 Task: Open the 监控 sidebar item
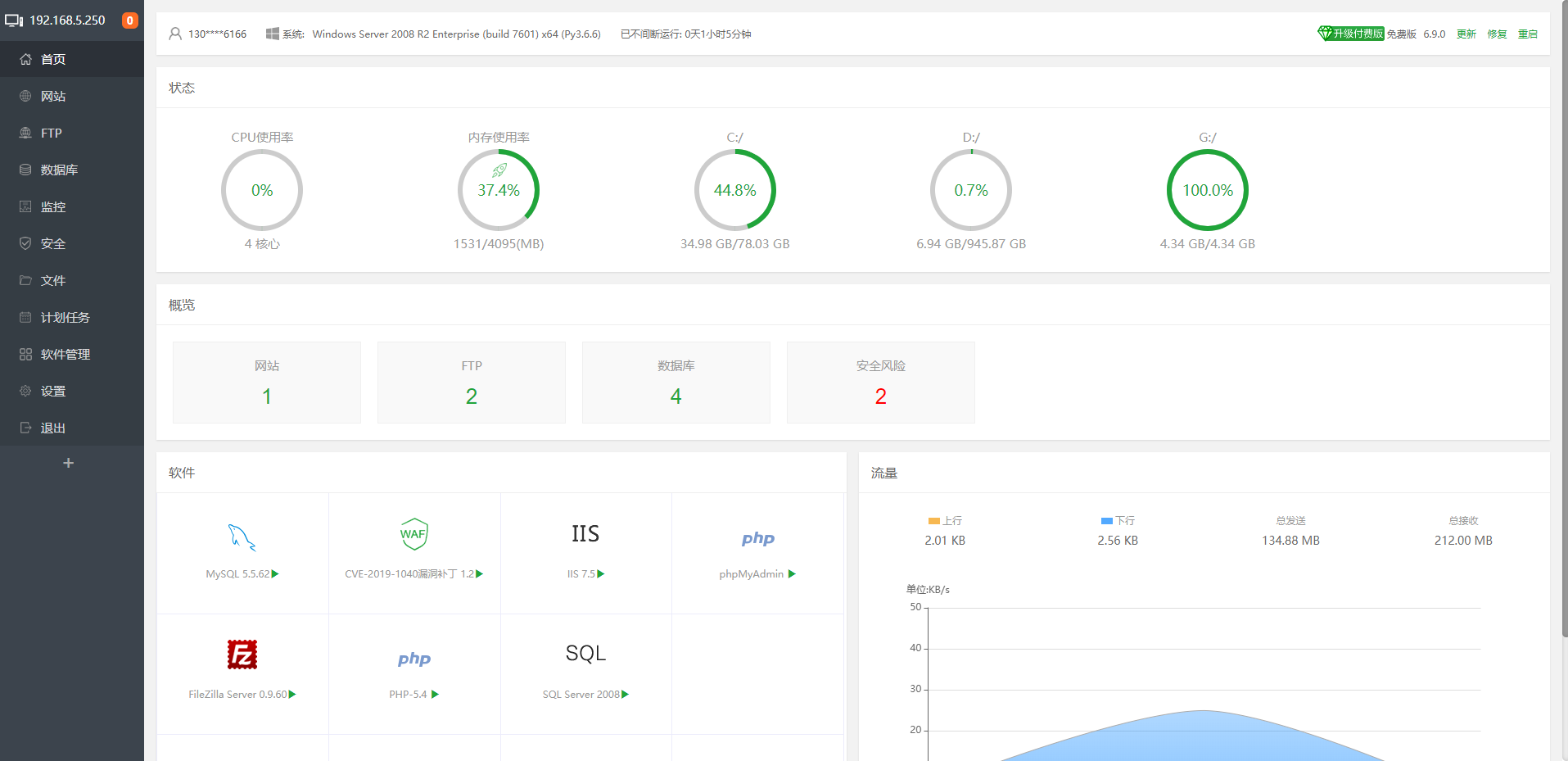tap(72, 206)
